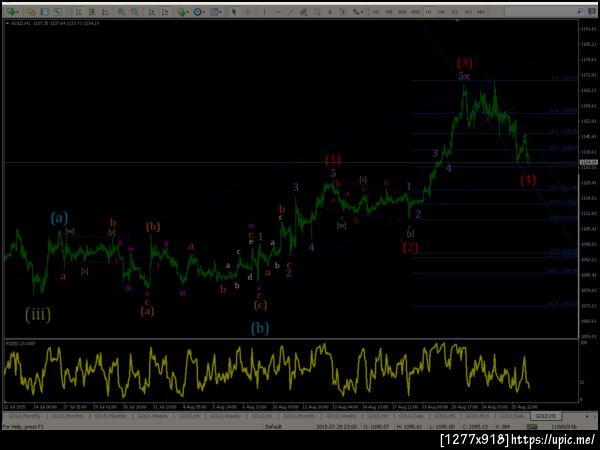Select the active GOLD,H1 chart tab
The height and width of the screenshot is (450, 600).
pos(546,416)
